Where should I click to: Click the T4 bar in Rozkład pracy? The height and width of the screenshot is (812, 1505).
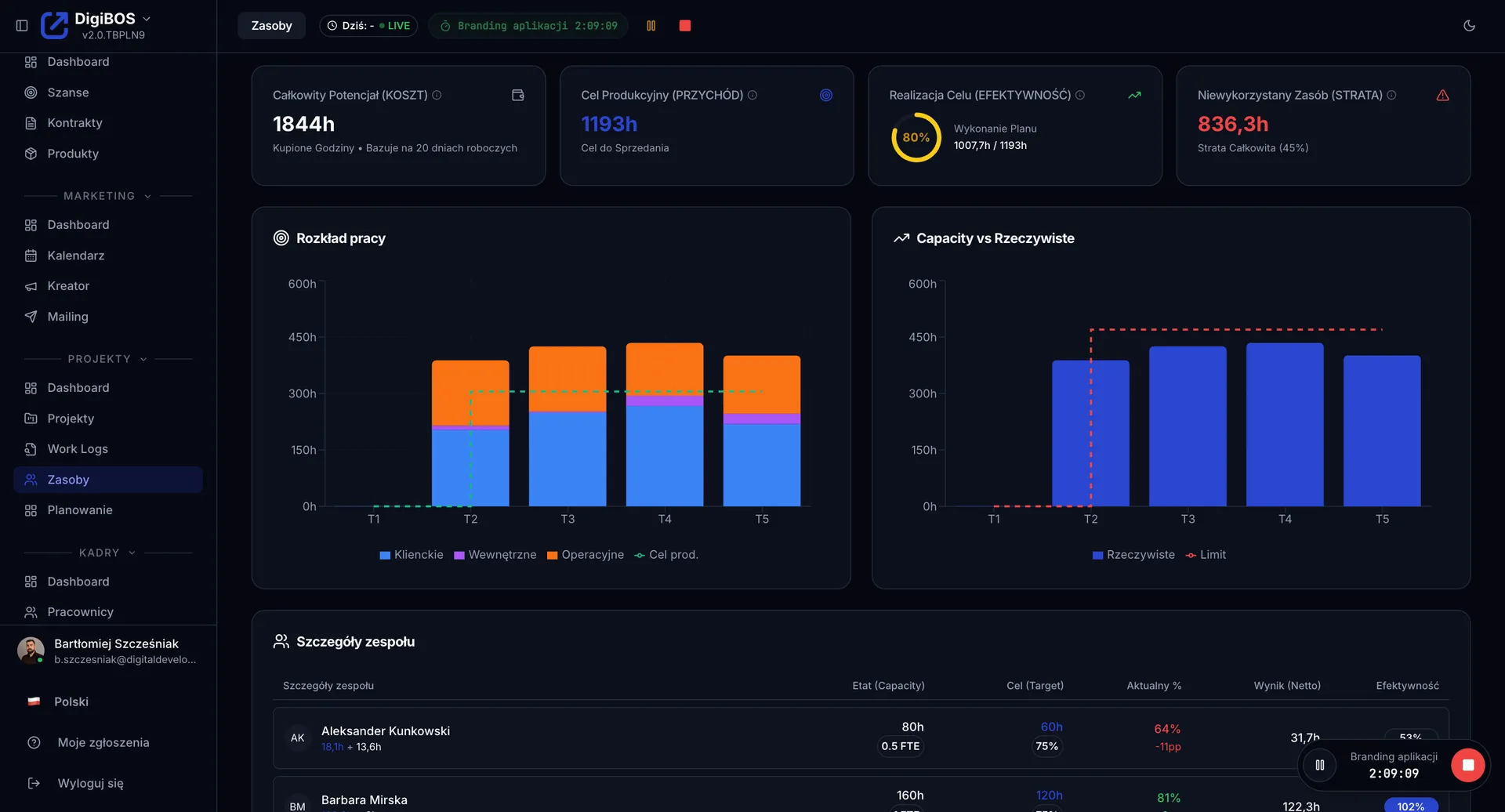pyautogui.click(x=665, y=424)
